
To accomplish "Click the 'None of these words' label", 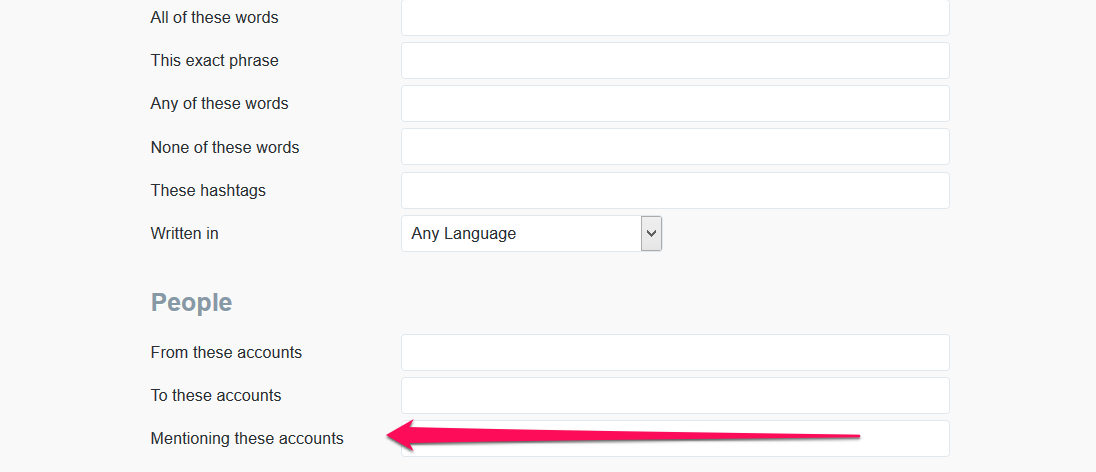I will click(x=224, y=148).
